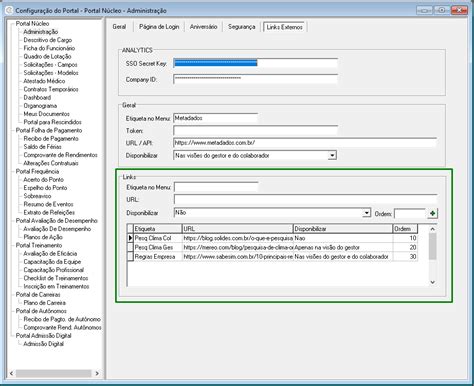Select Planos de Ação tree item
Viewport: 474px width, 386px height.
pos(43,237)
